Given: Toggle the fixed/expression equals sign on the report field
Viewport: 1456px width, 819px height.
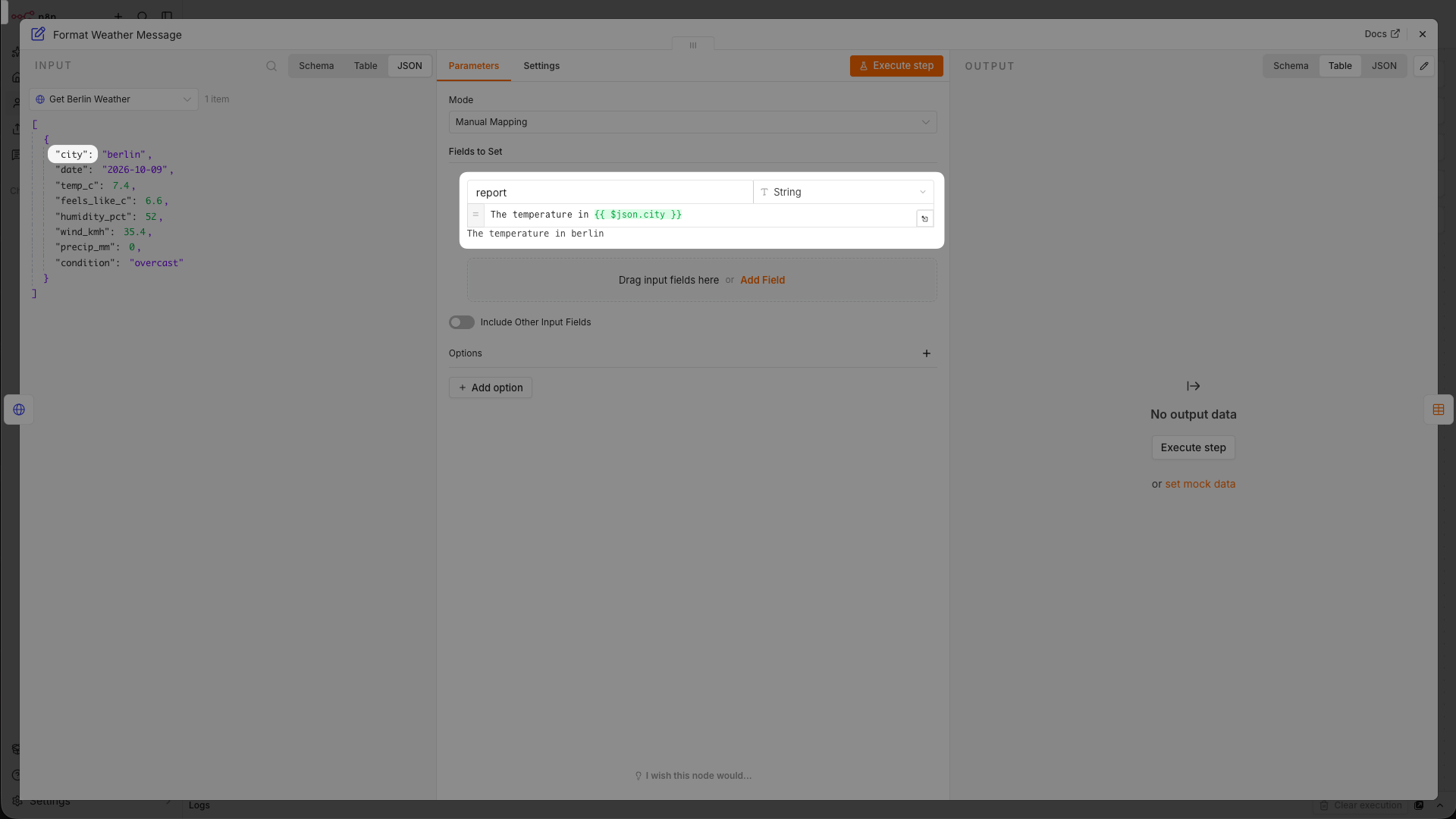Looking at the screenshot, I should (x=475, y=215).
